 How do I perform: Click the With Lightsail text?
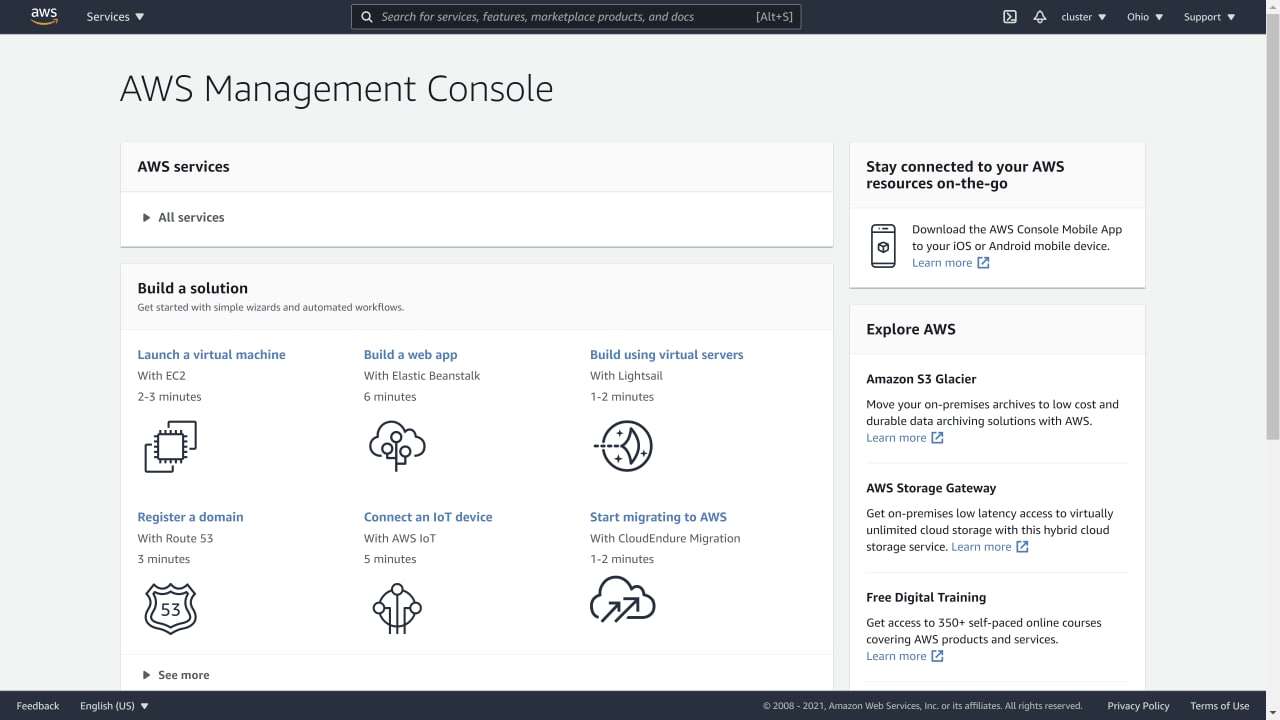point(626,376)
